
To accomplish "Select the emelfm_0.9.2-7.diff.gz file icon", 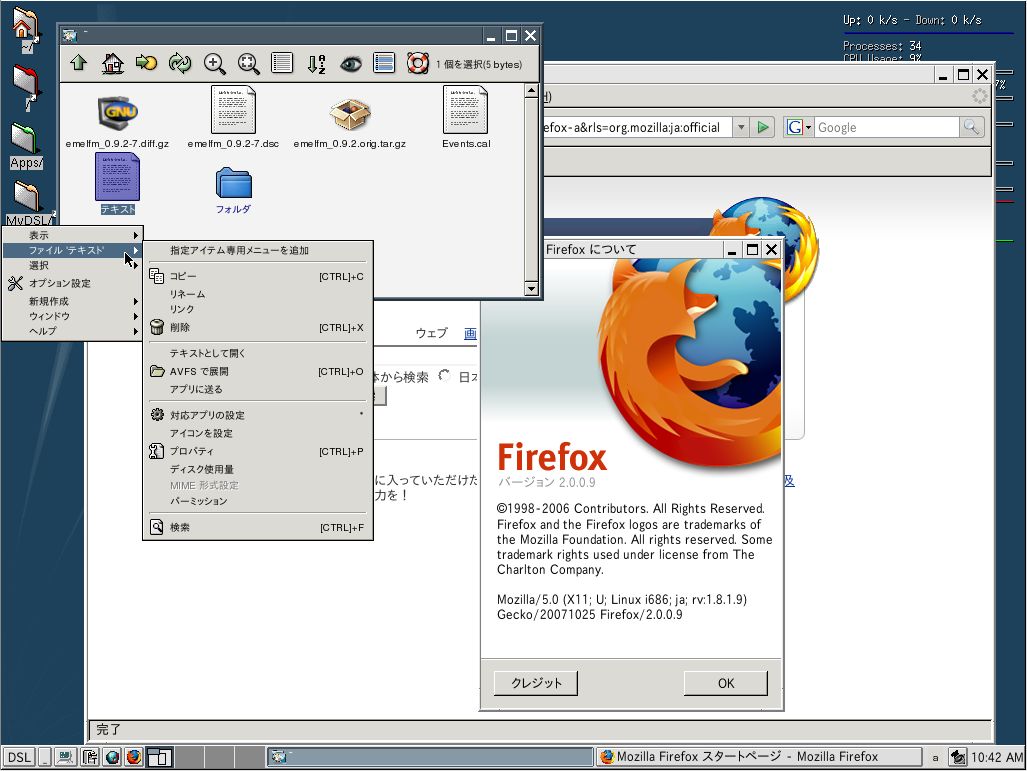I will (118, 113).
